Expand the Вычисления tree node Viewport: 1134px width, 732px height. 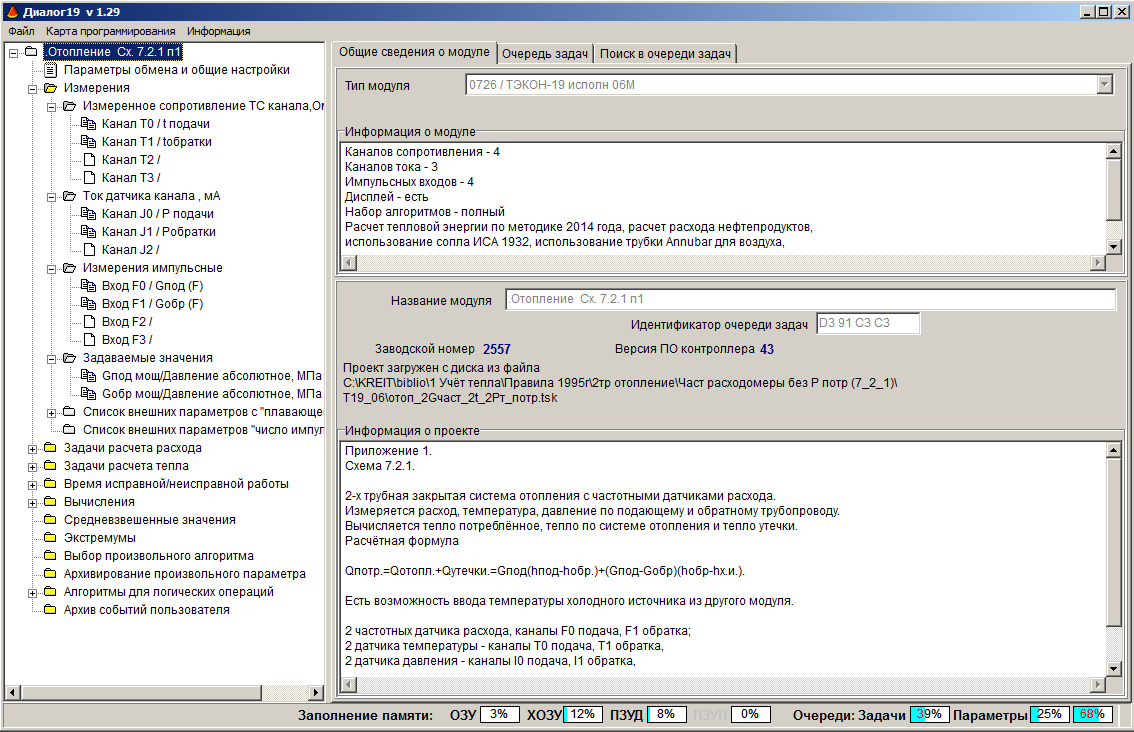[32, 502]
